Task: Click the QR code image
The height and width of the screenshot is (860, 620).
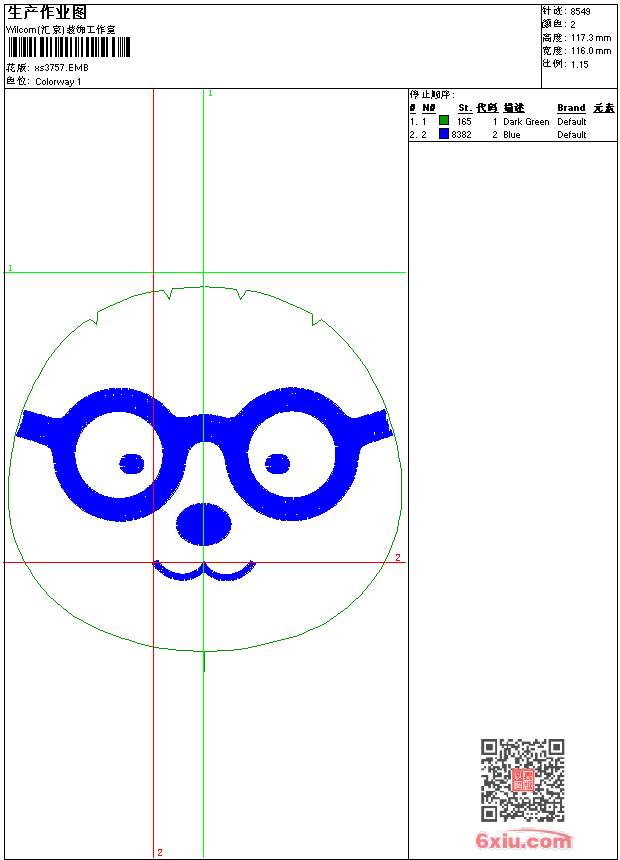Action: click(x=522, y=780)
